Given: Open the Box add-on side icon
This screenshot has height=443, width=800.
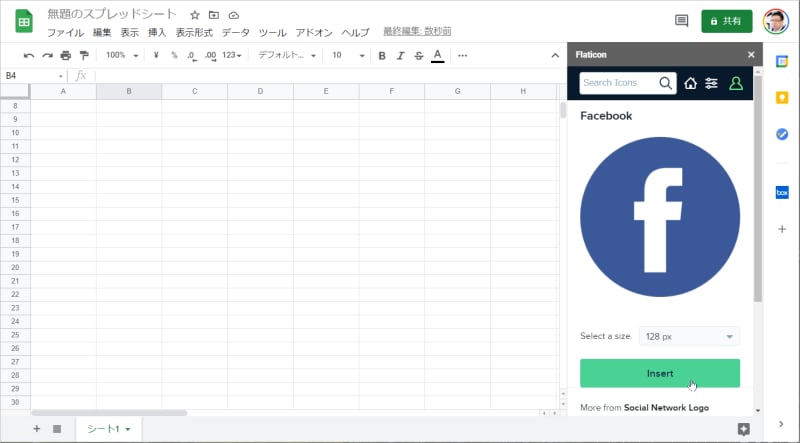Looking at the screenshot, I should 782,192.
